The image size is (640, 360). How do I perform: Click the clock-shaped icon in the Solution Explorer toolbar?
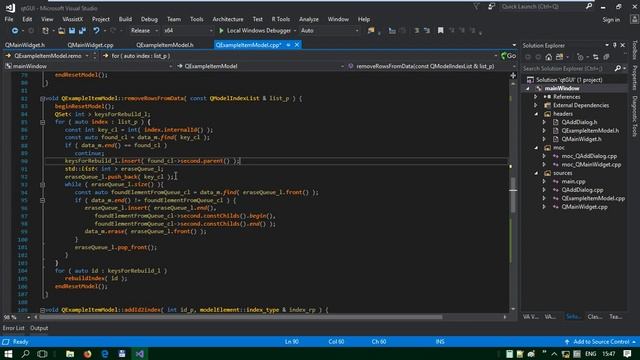[x=580, y=57]
